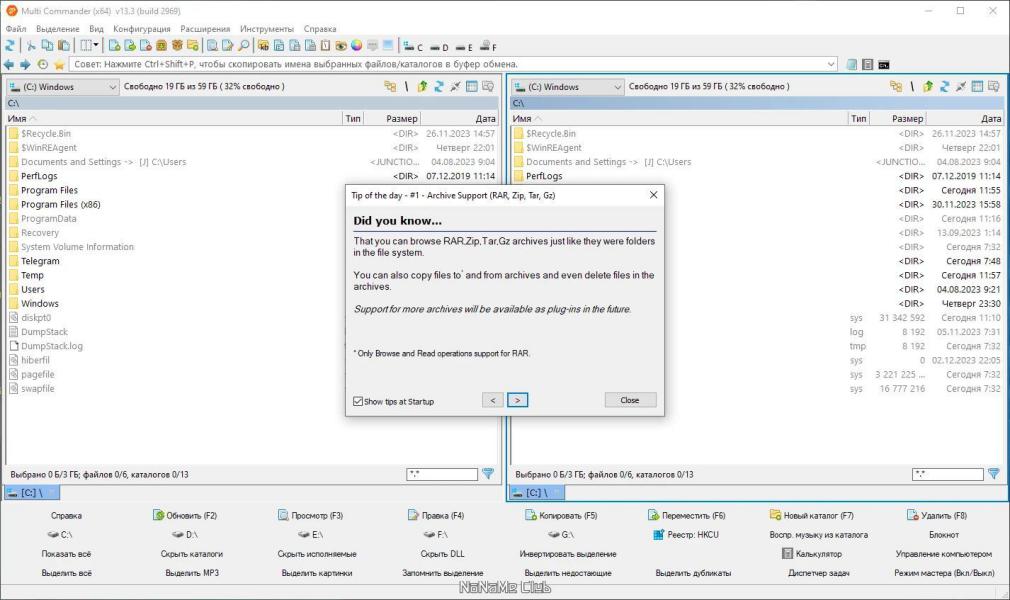1010x600 pixels.
Task: Click left panel refresh icon
Action: (x=439, y=86)
